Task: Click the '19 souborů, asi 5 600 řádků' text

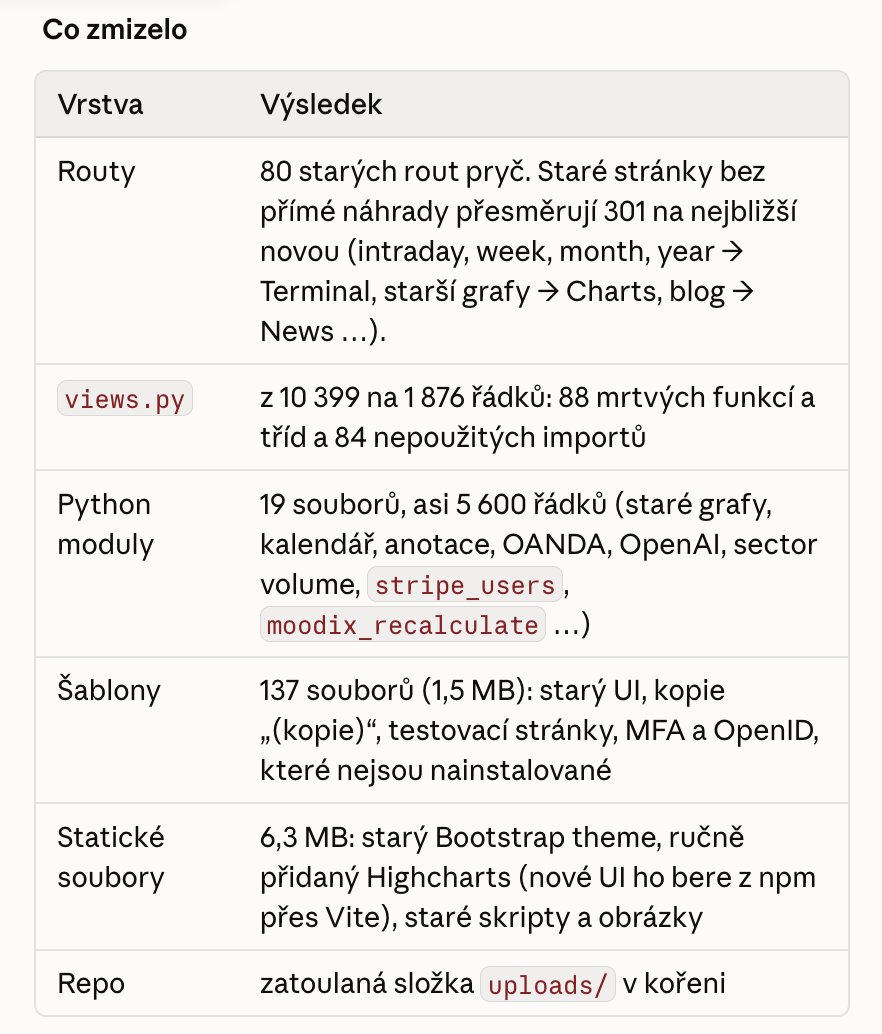Action: pos(433,504)
